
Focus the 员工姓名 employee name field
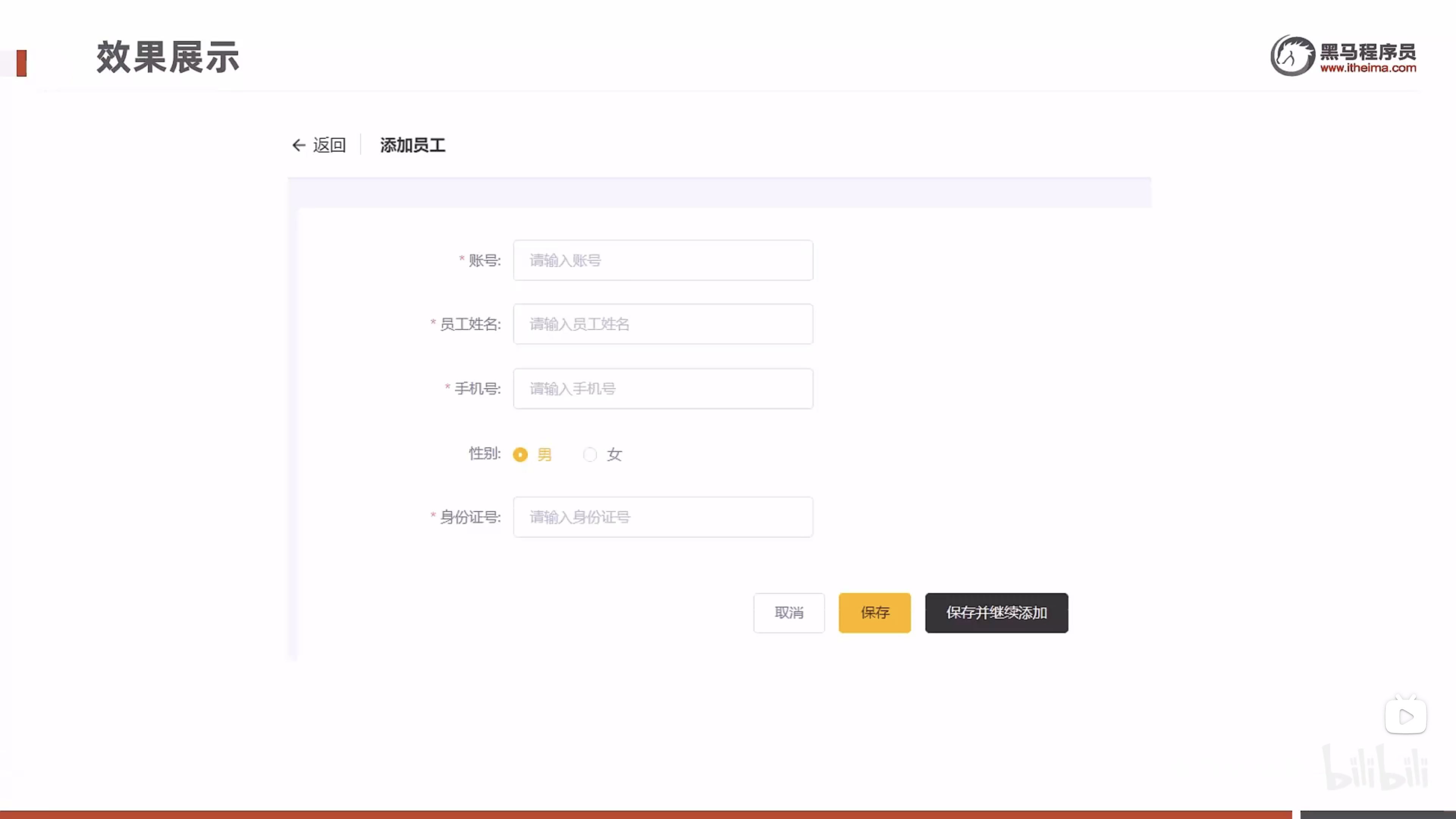tap(662, 324)
